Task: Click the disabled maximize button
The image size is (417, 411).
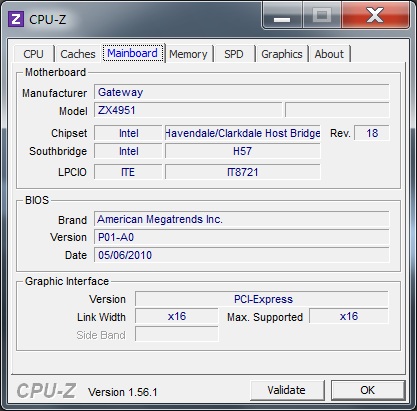Action: (x=322, y=16)
